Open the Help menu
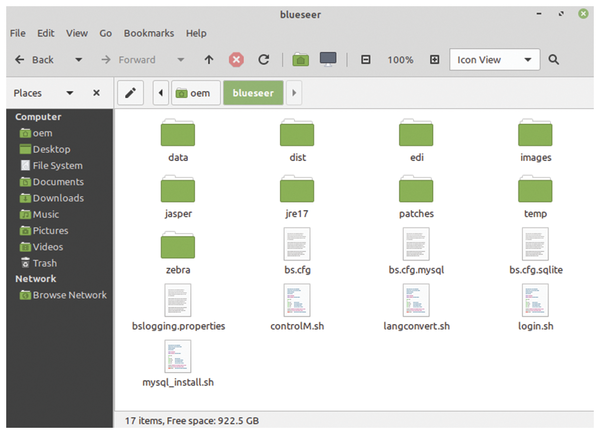 pos(196,33)
